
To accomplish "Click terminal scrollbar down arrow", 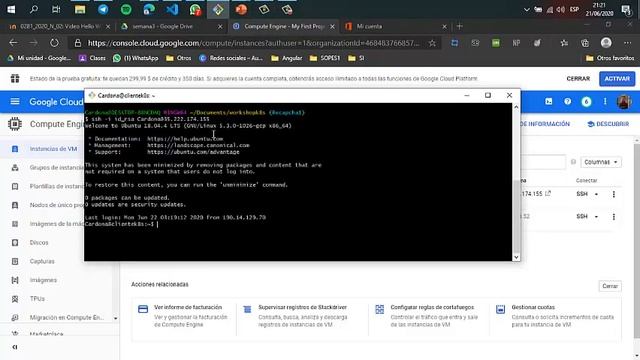I will point(516,257).
